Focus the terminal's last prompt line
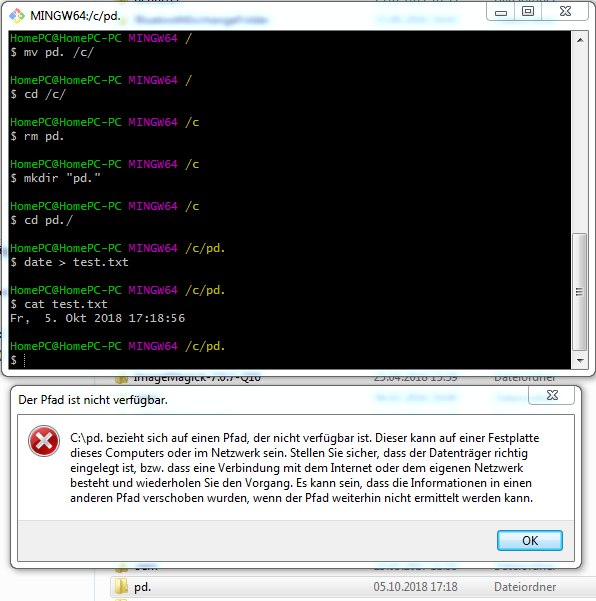 (x=289, y=360)
